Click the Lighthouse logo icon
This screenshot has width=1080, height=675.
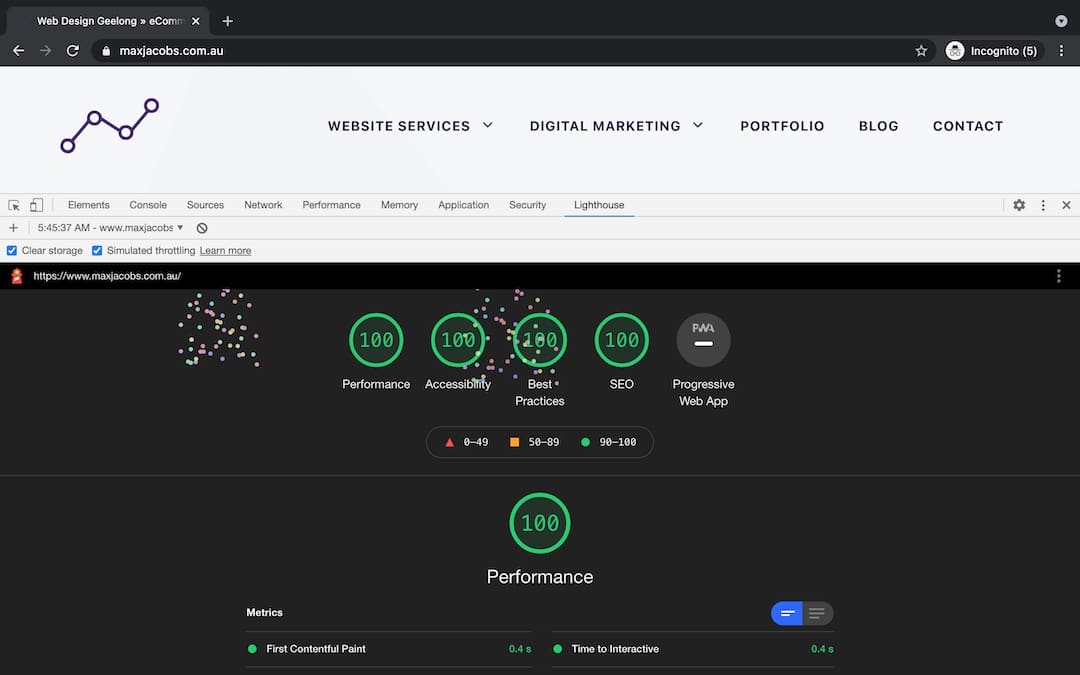[x=17, y=276]
